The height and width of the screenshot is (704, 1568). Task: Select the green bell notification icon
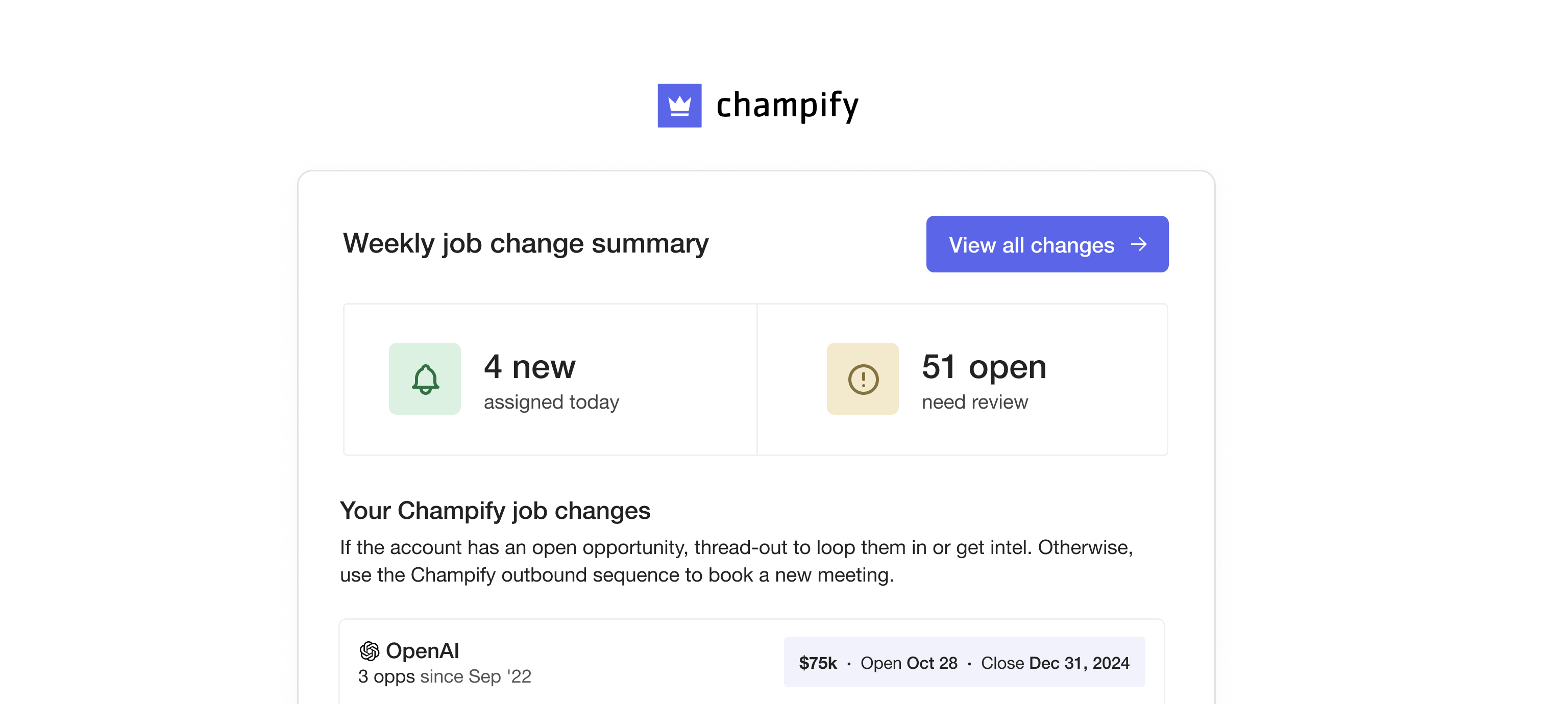point(425,379)
